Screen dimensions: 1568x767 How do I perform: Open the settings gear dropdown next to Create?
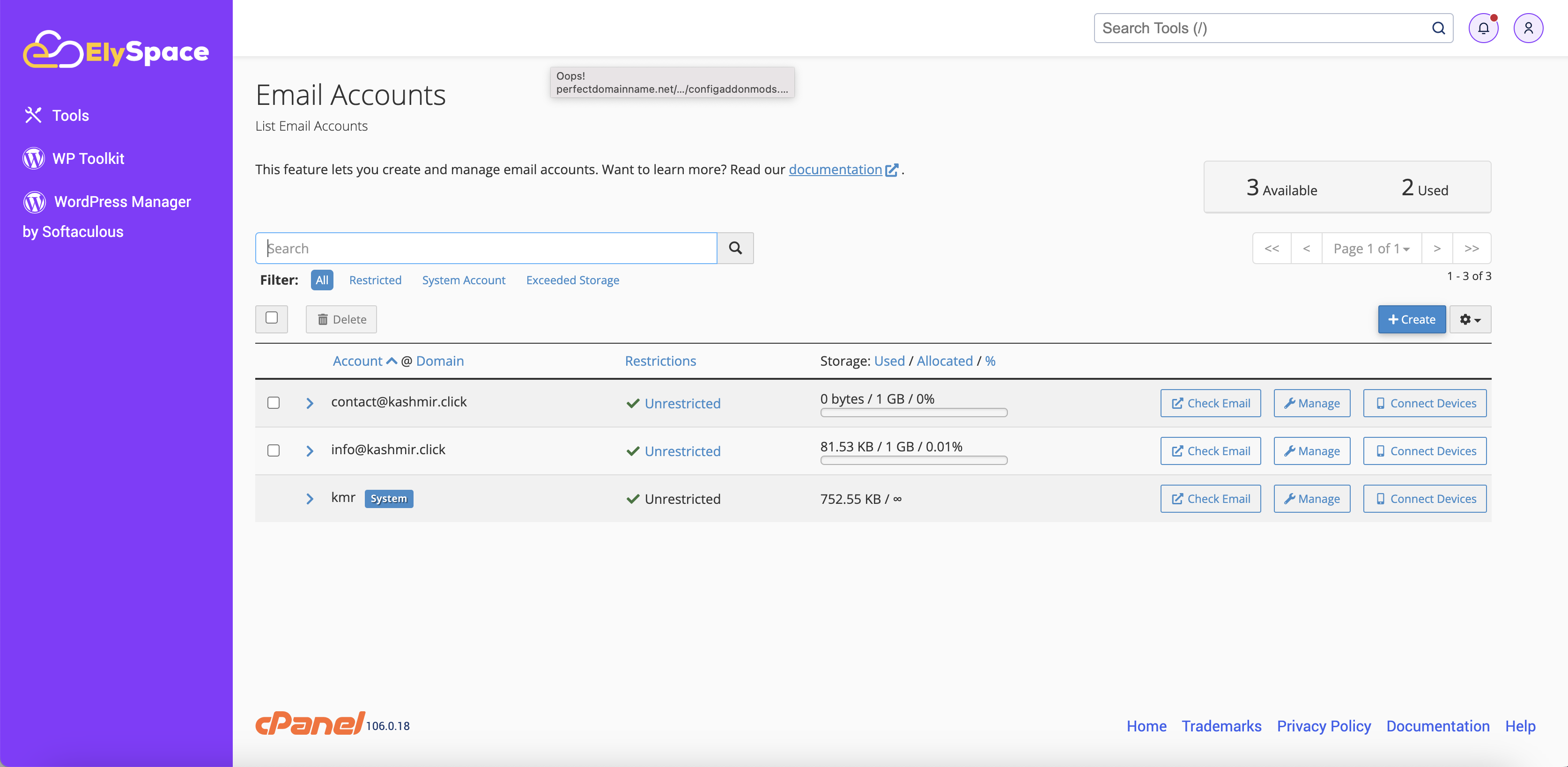pos(1470,319)
